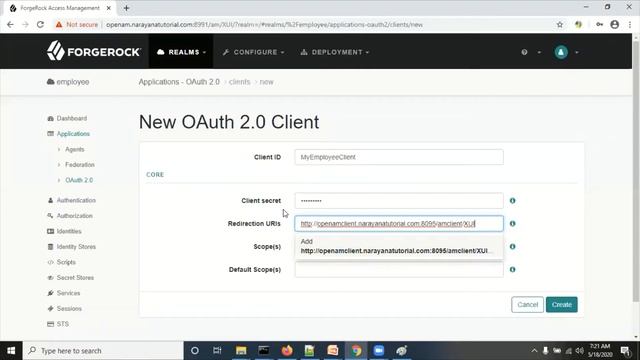Screen dimensions: 640x360
Task: Select Applications in sidebar
Action: coord(73,134)
